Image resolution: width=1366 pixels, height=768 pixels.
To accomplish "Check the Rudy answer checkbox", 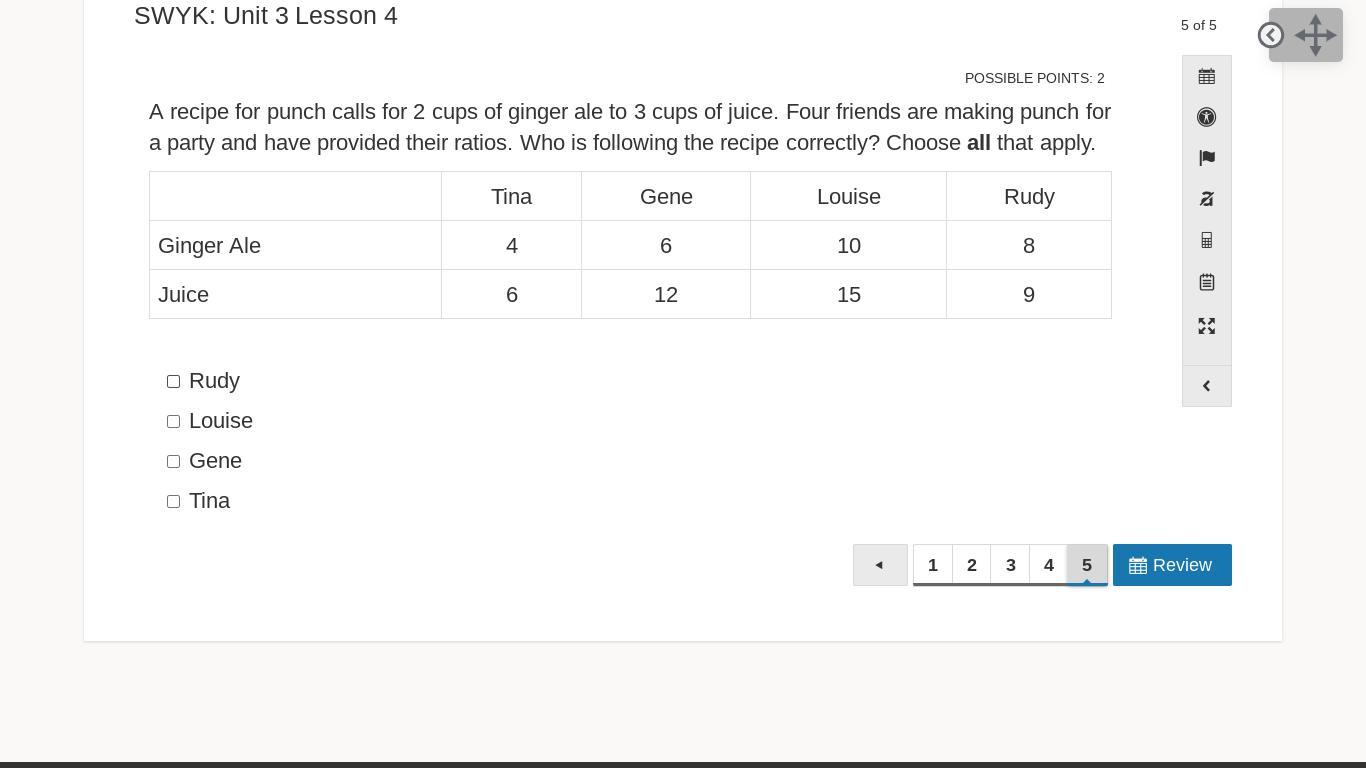I will click(174, 382).
